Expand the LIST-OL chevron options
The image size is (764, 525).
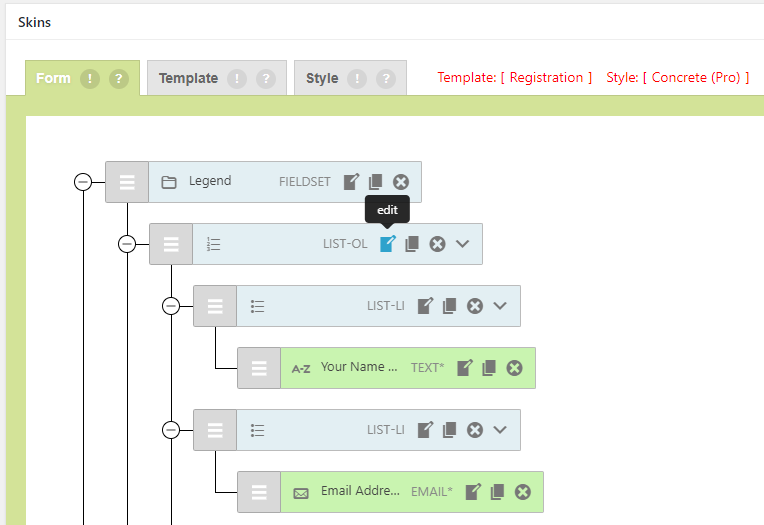pyautogui.click(x=462, y=244)
